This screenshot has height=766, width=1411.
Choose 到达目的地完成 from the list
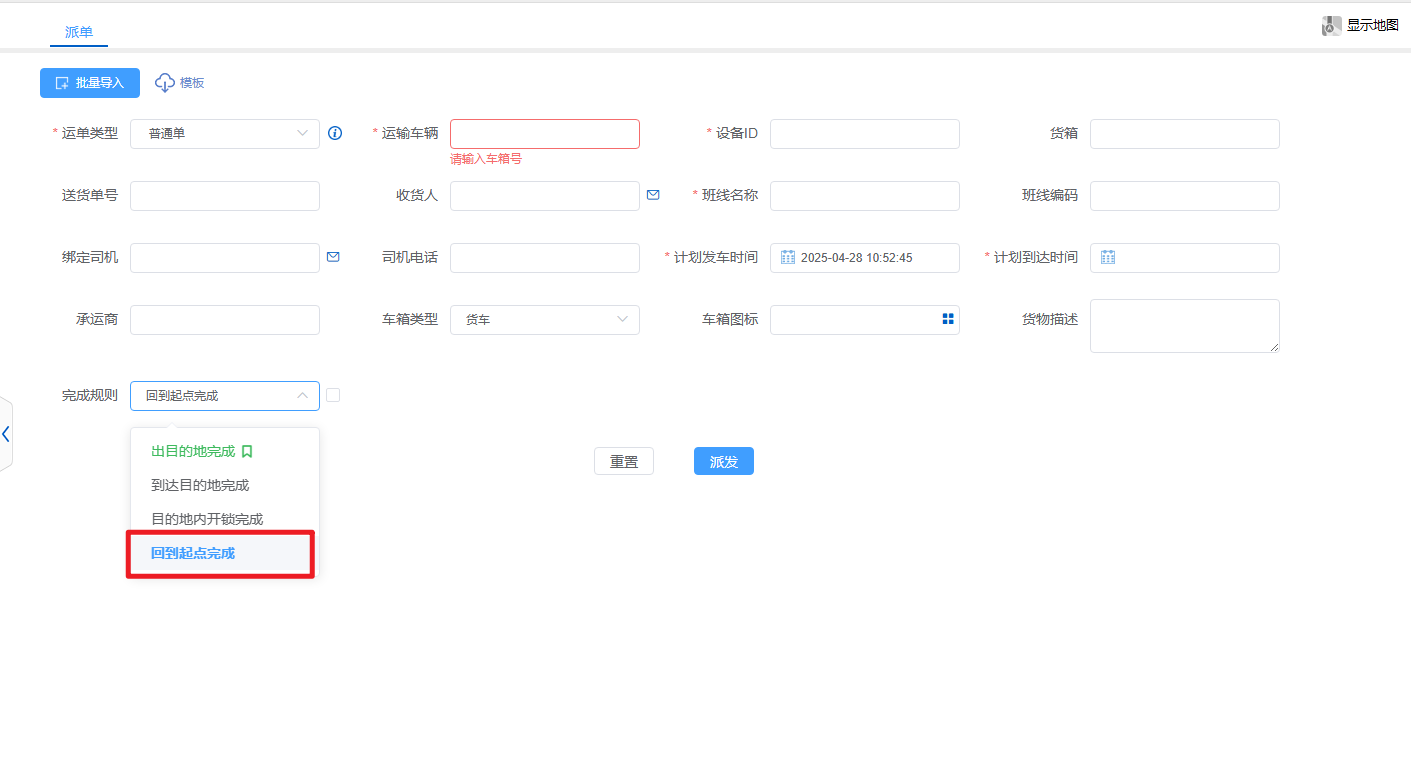coord(200,485)
